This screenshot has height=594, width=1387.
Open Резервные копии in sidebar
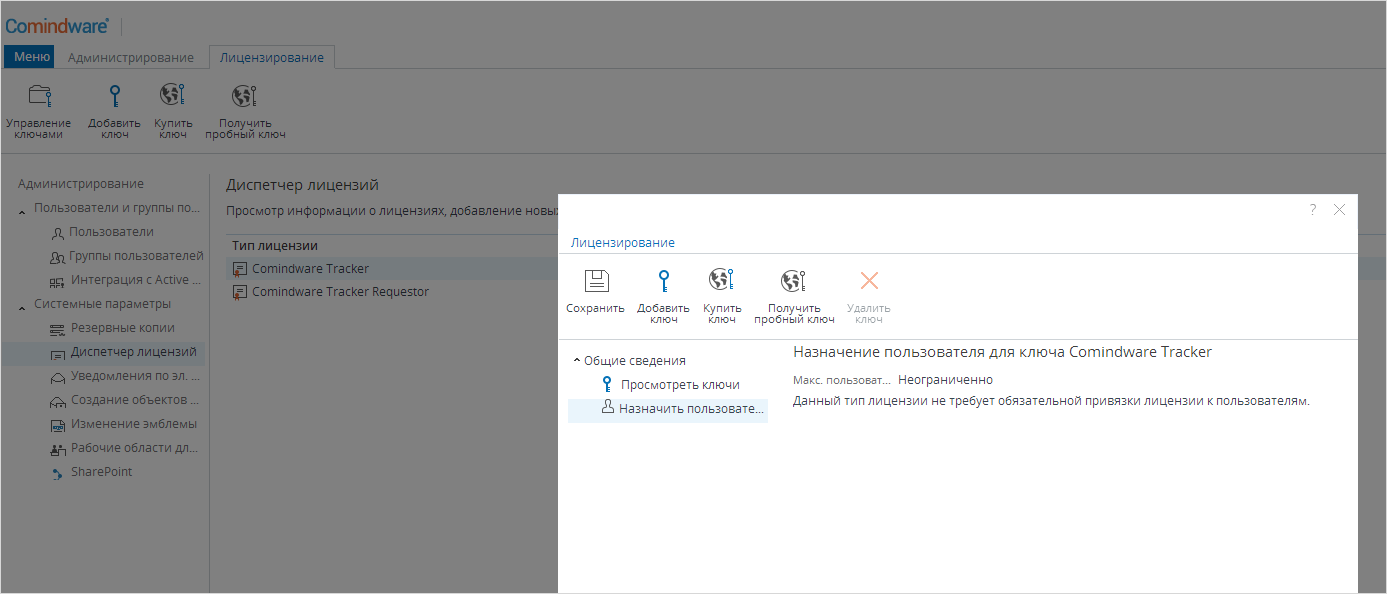pyautogui.click(x=122, y=327)
